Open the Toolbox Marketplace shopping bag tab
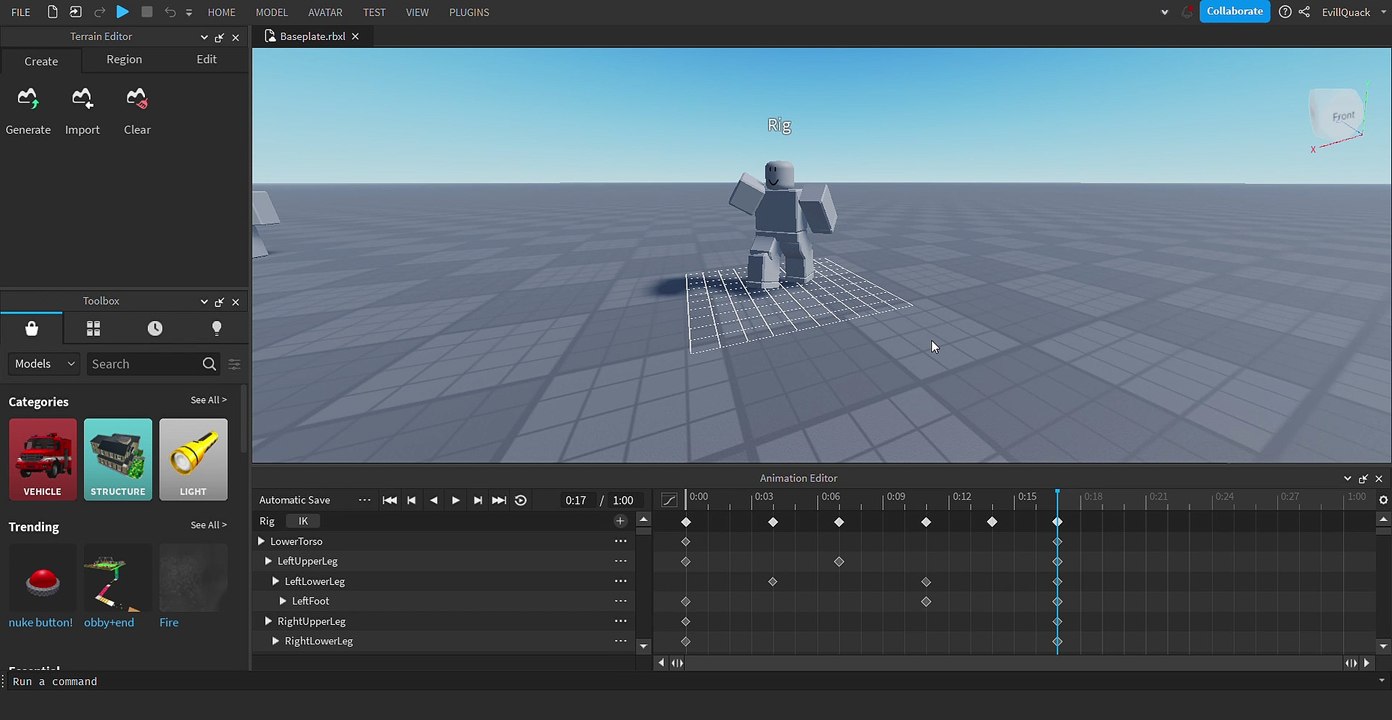This screenshot has width=1392, height=720. click(x=31, y=328)
